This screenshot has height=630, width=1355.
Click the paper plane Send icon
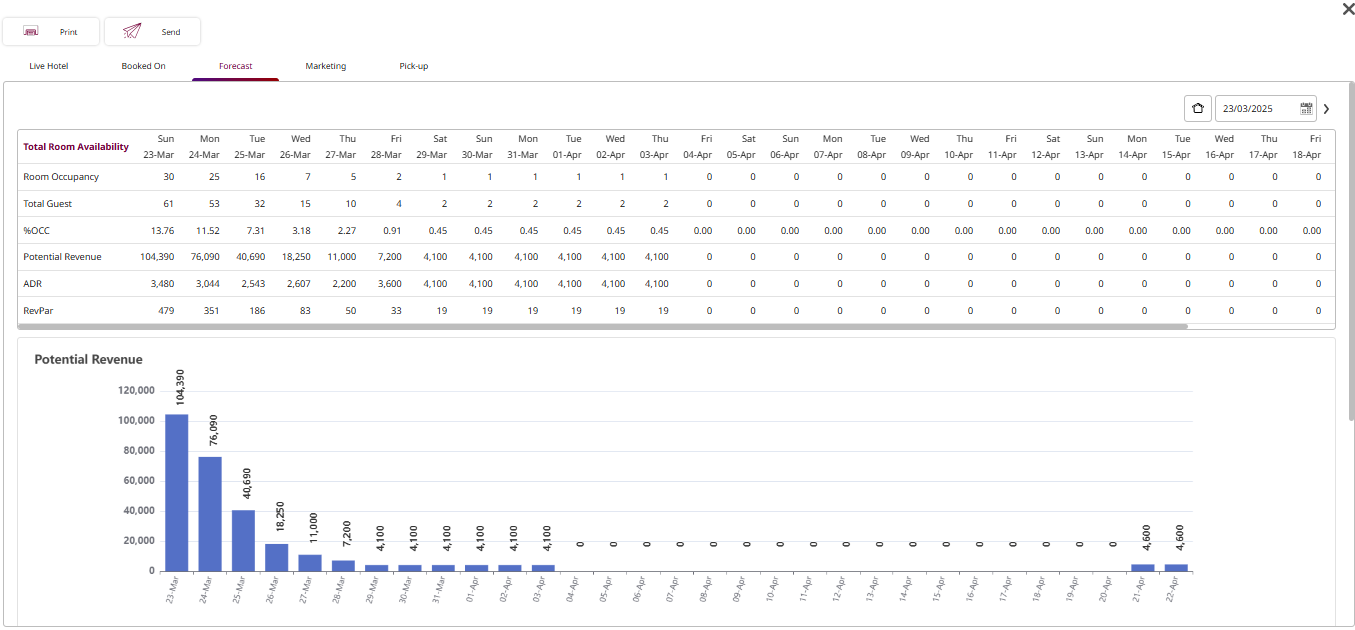point(132,32)
